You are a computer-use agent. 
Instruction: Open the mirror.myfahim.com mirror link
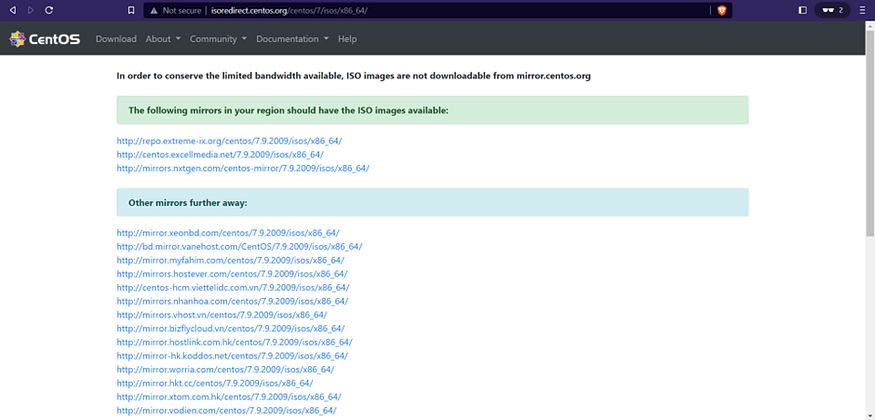pyautogui.click(x=230, y=260)
